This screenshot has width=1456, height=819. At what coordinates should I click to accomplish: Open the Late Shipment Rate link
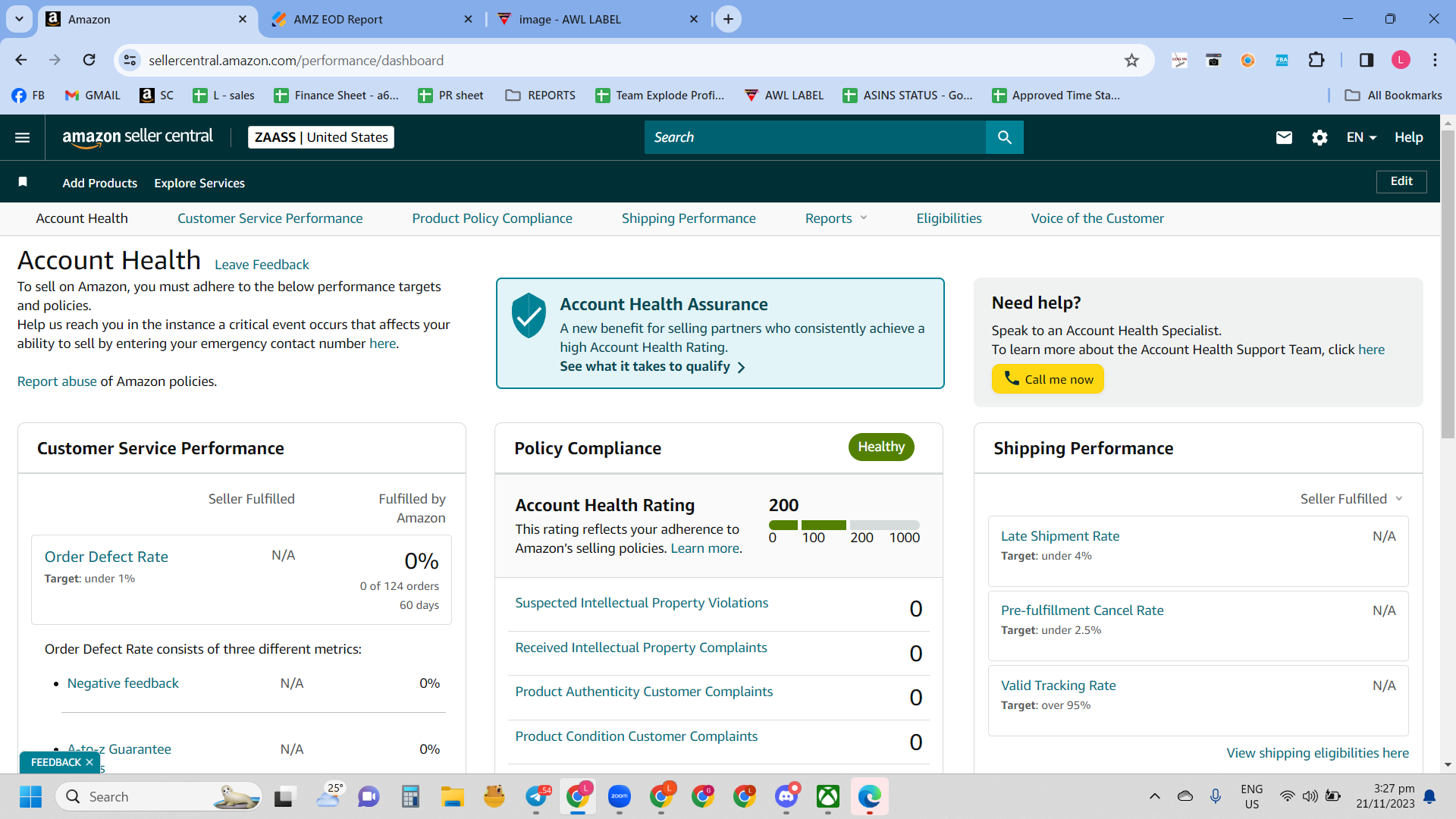click(x=1060, y=536)
